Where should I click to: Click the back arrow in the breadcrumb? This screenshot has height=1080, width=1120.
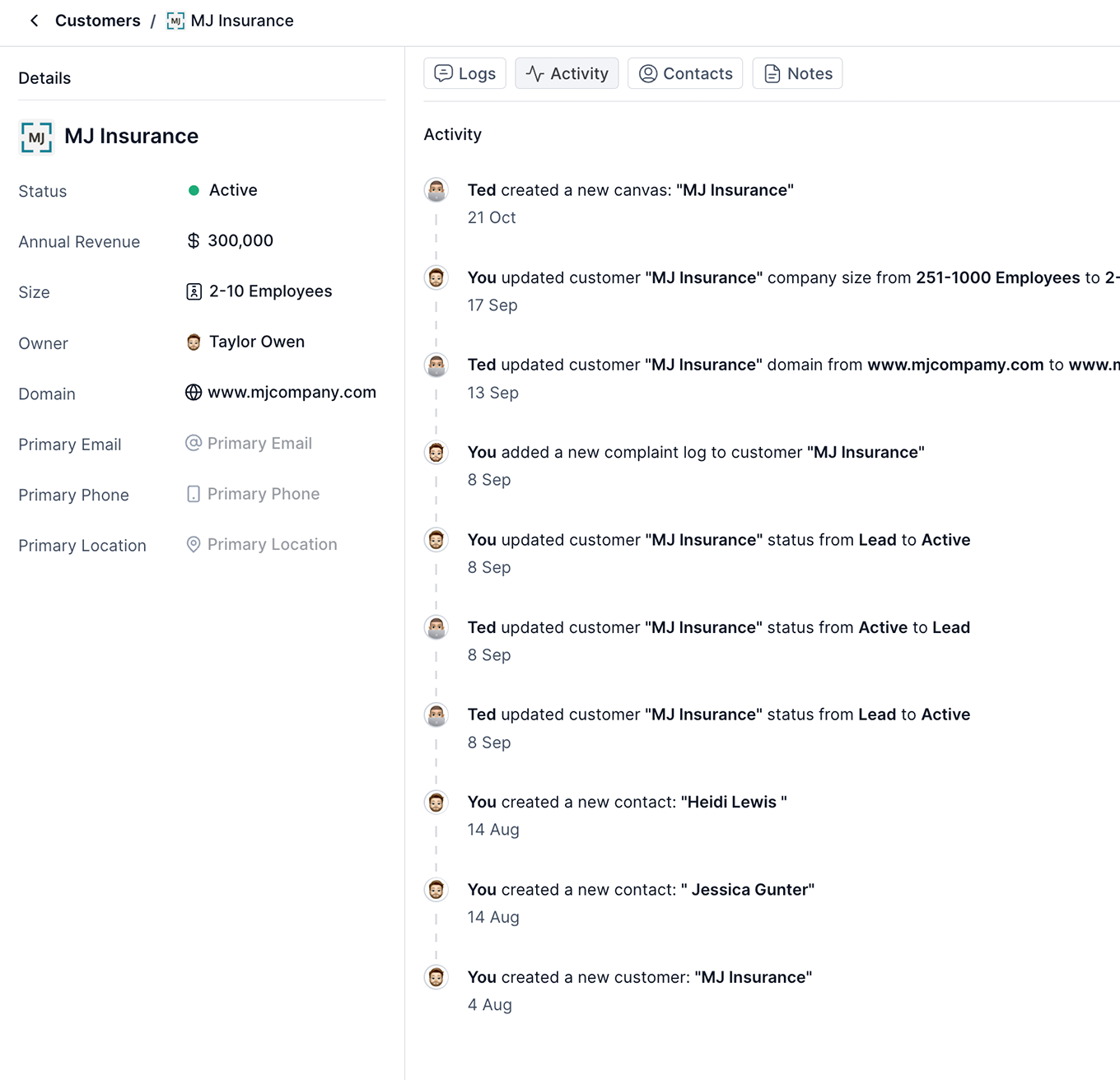33,20
